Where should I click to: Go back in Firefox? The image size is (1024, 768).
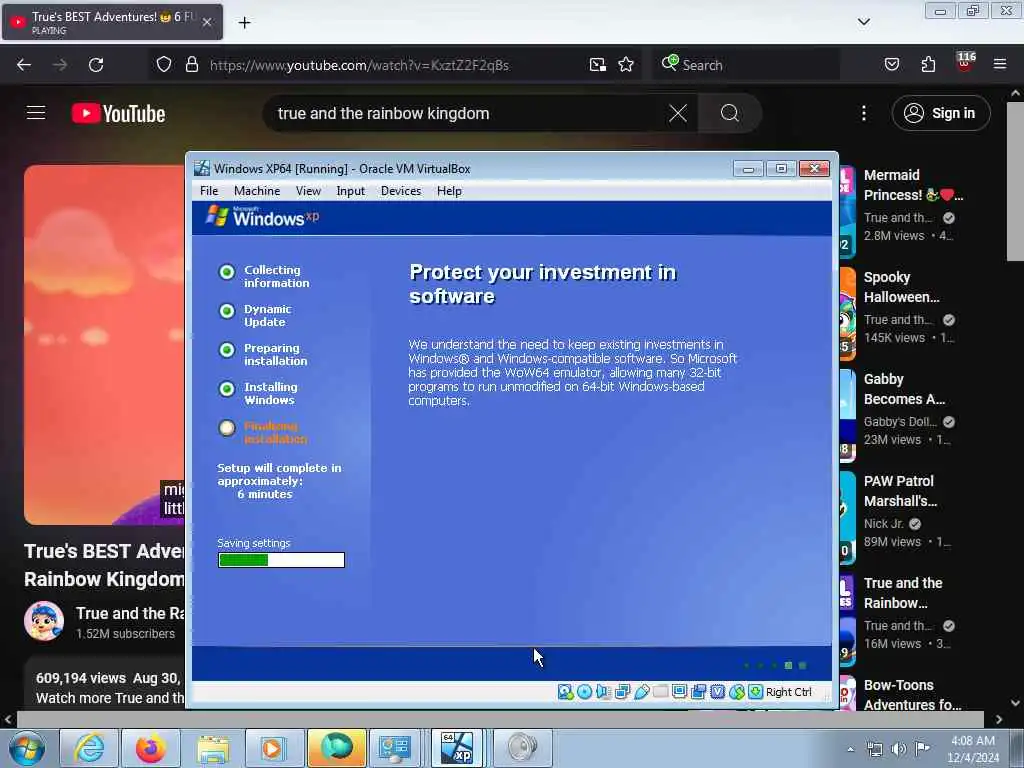(x=24, y=65)
